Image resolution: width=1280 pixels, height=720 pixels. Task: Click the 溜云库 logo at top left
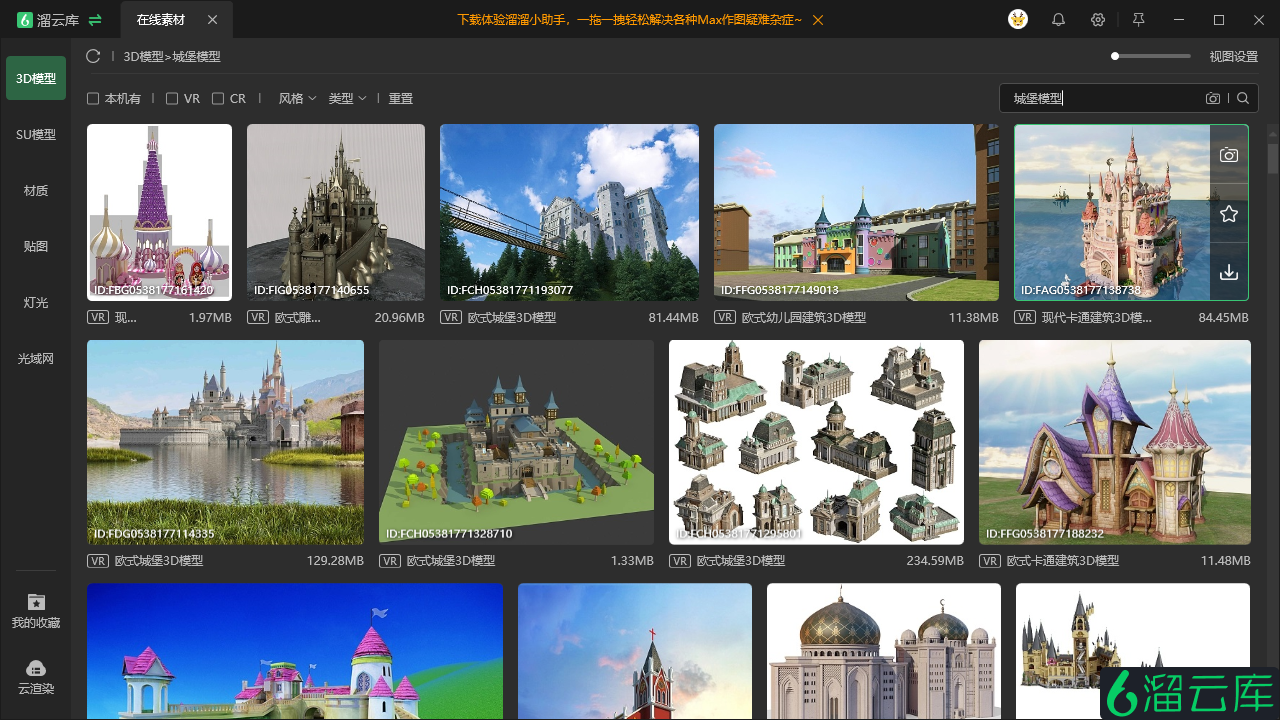pyautogui.click(x=47, y=20)
